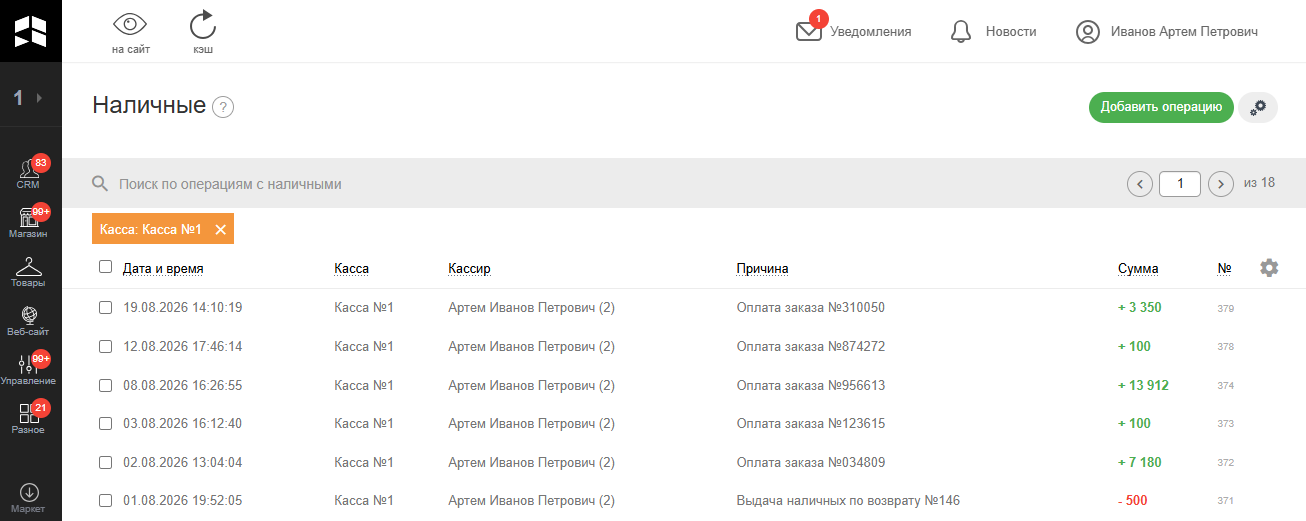Click operation number 379

(x=1225, y=309)
